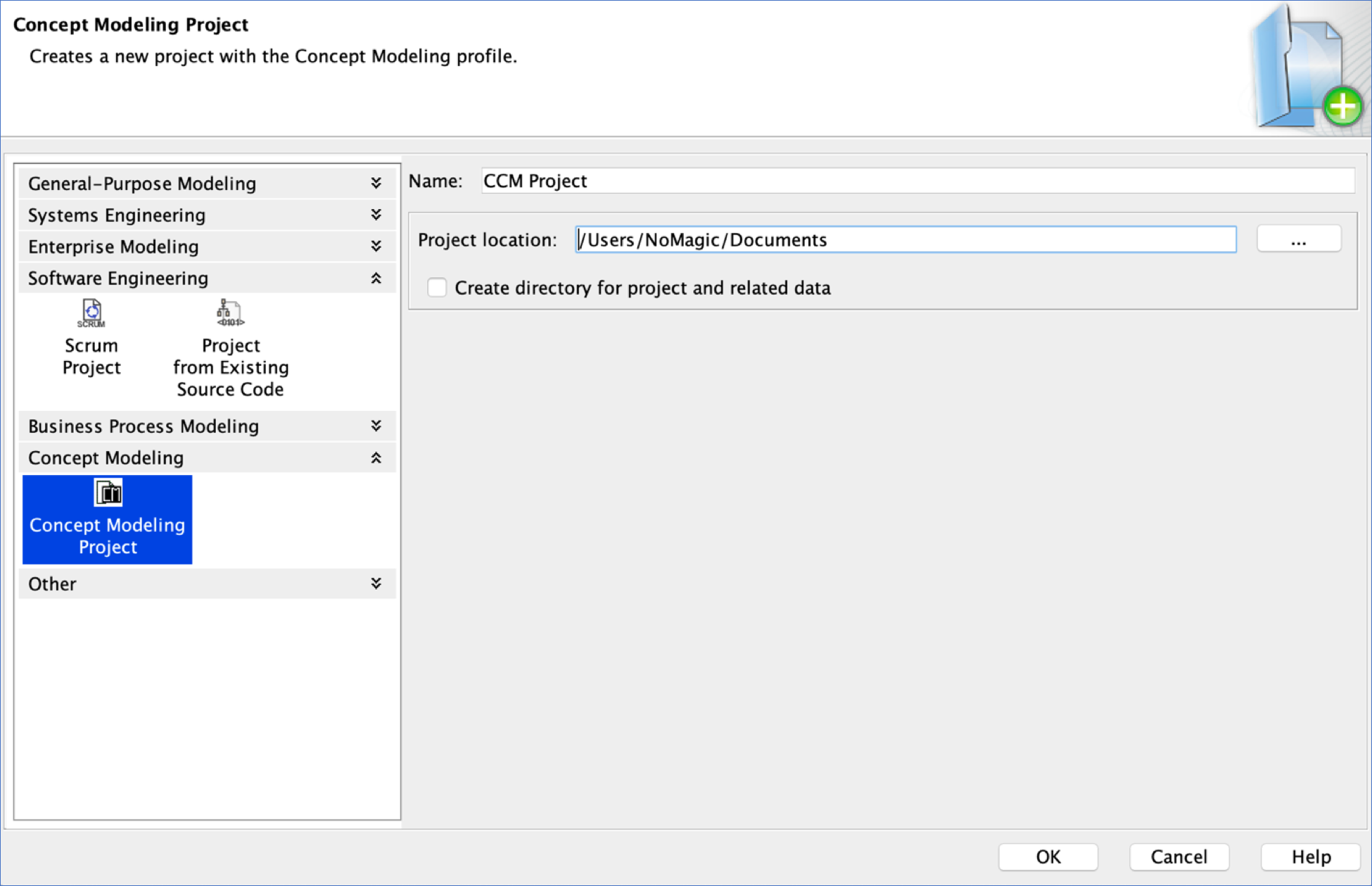Screen dimensions: 1372x886
Task: Expand Enterprise Modeling category chevron
Action: tap(376, 246)
